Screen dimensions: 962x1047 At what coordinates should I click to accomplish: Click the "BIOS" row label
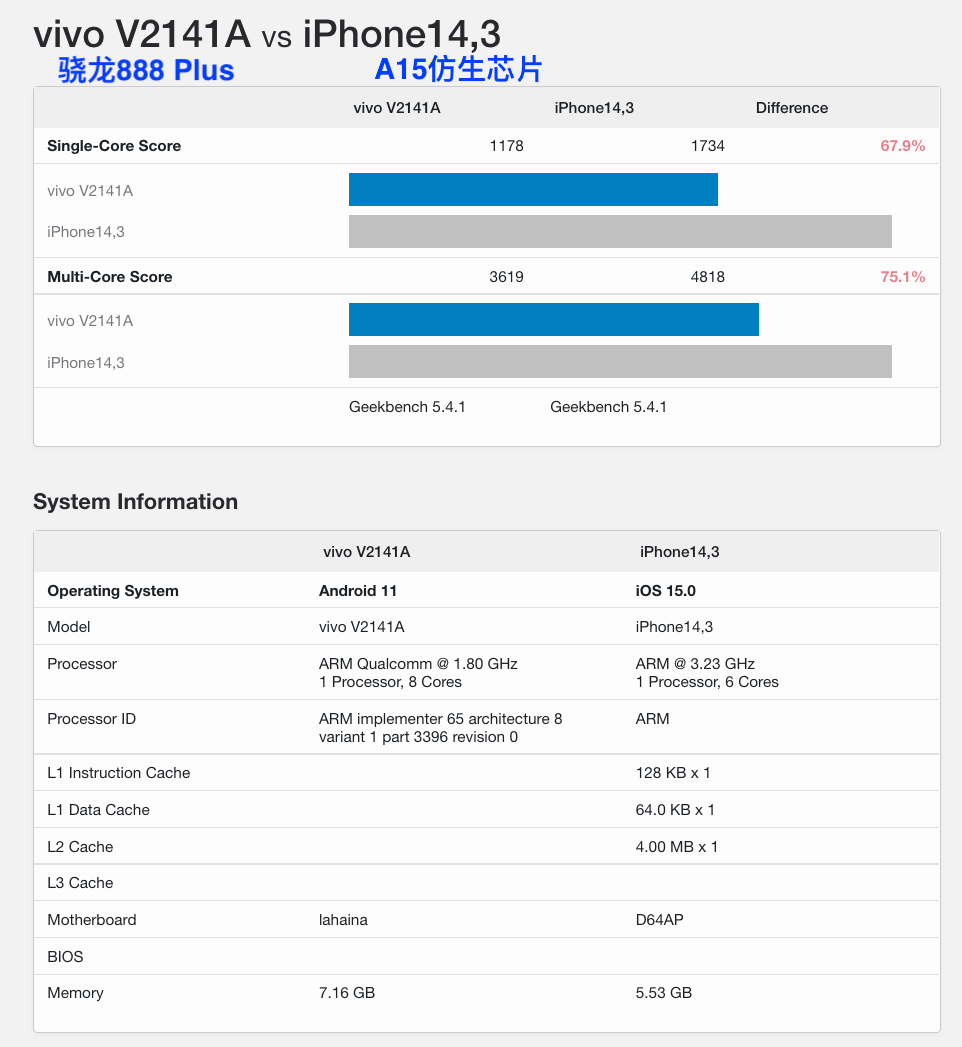click(x=65, y=956)
